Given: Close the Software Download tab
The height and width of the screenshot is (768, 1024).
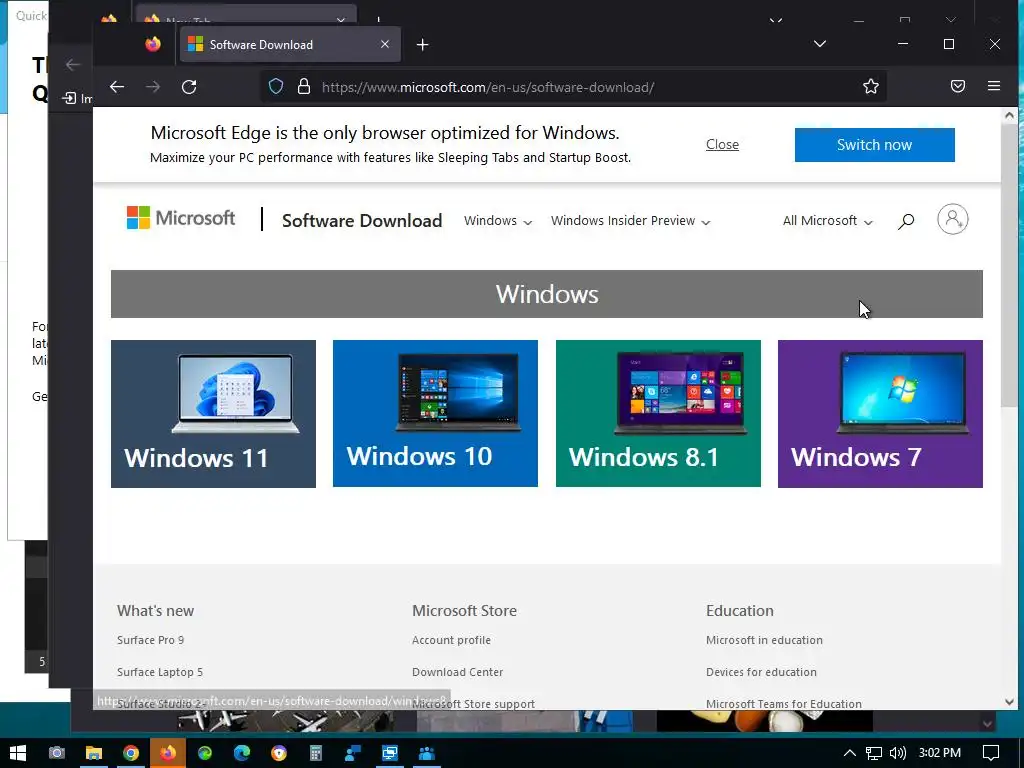Looking at the screenshot, I should coord(385,44).
